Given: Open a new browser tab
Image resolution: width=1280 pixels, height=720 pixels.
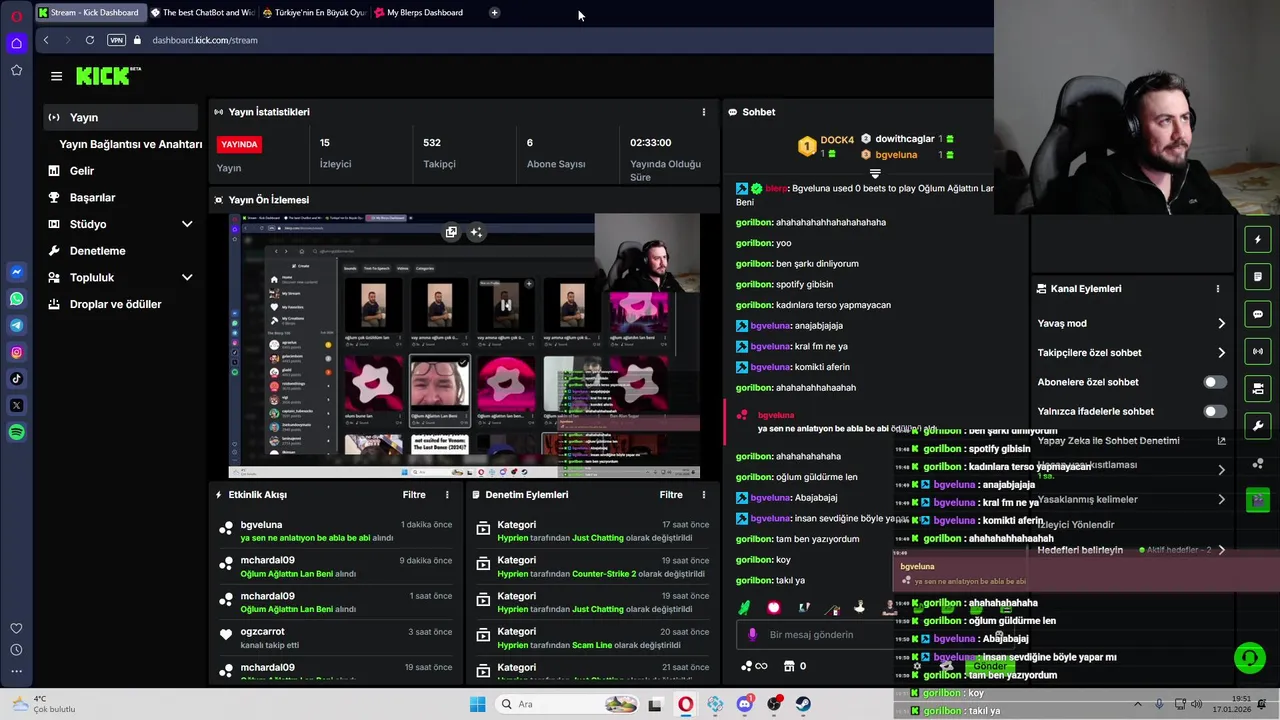Looking at the screenshot, I should tap(494, 12).
